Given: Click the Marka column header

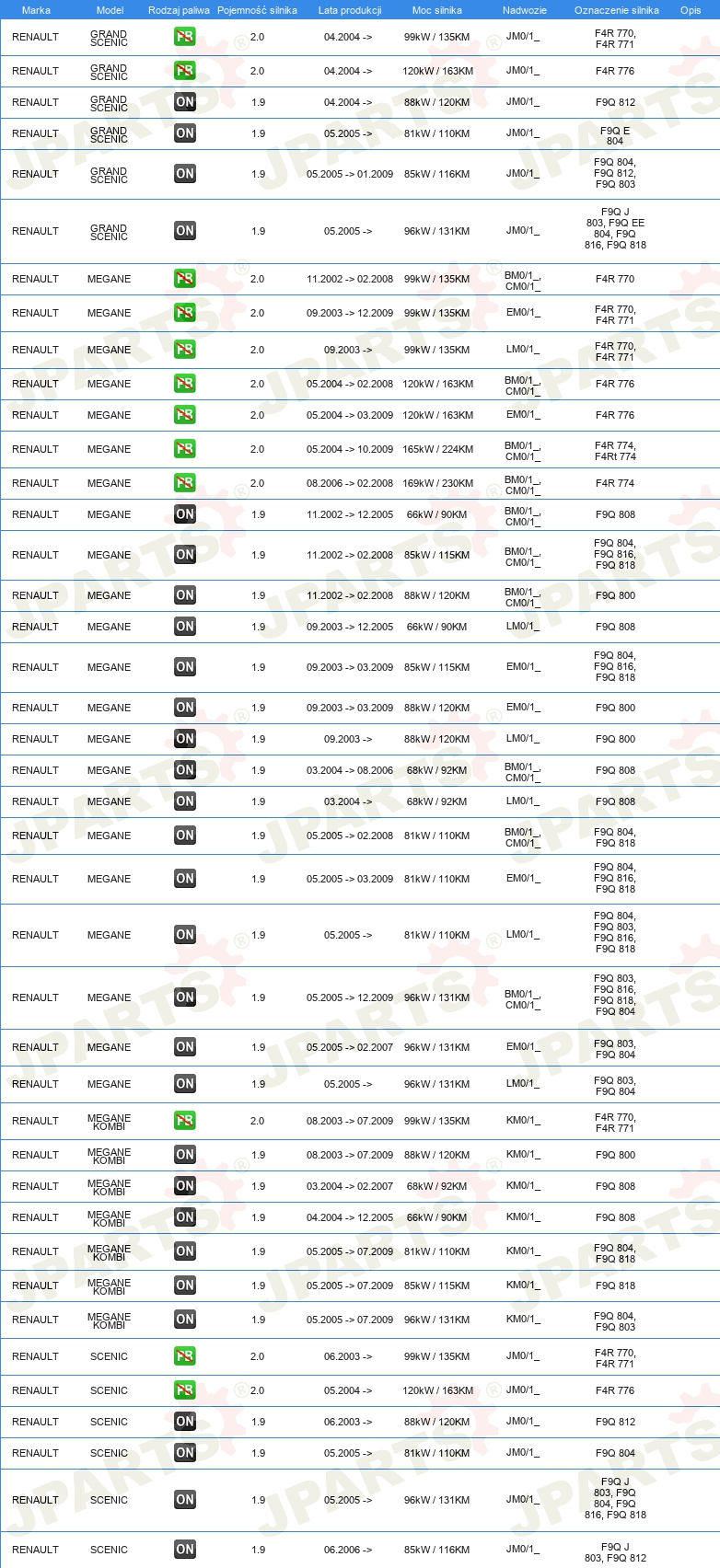Looking at the screenshot, I should click(x=36, y=10).
